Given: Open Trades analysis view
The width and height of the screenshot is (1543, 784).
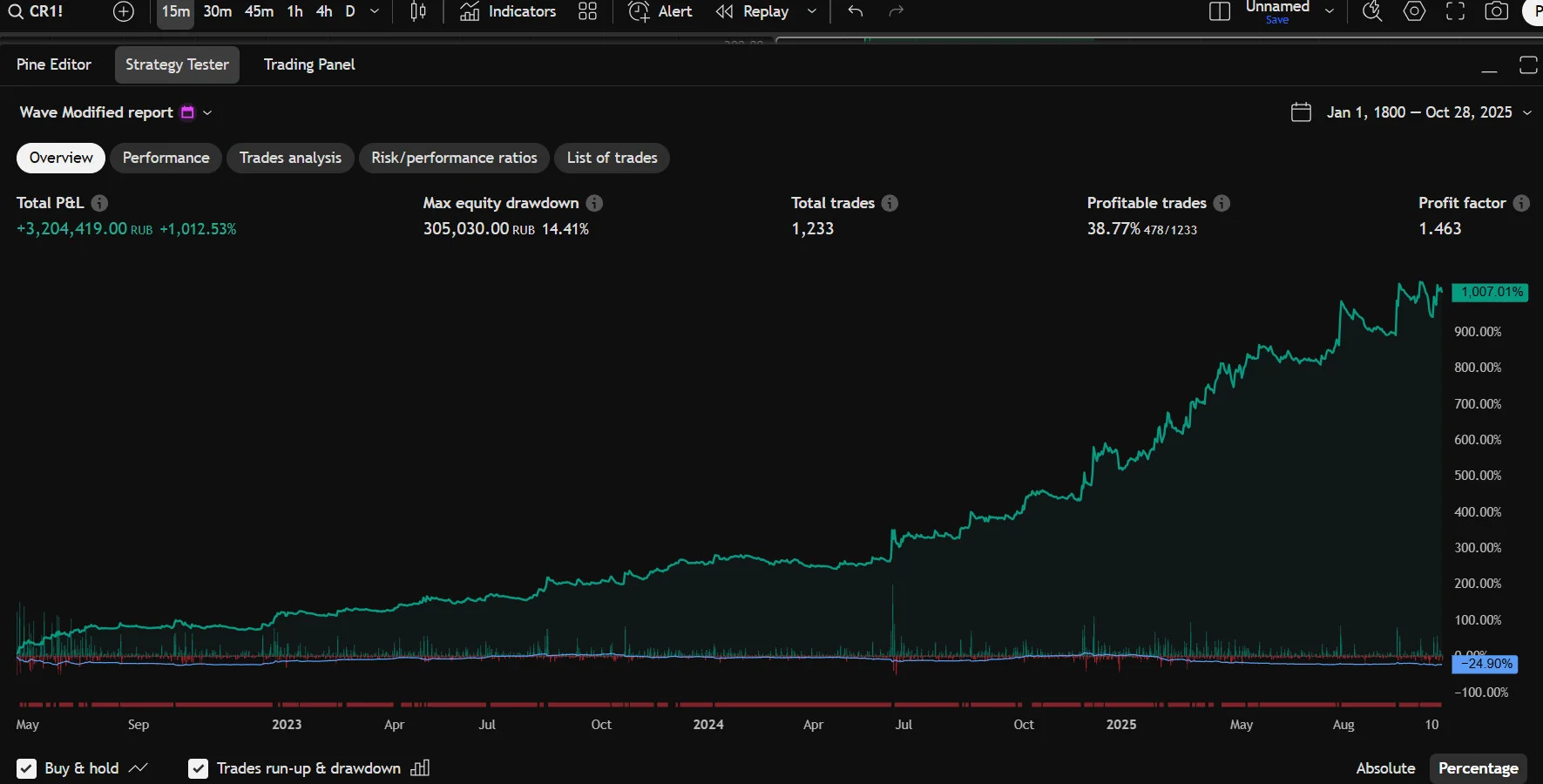Looking at the screenshot, I should [290, 158].
